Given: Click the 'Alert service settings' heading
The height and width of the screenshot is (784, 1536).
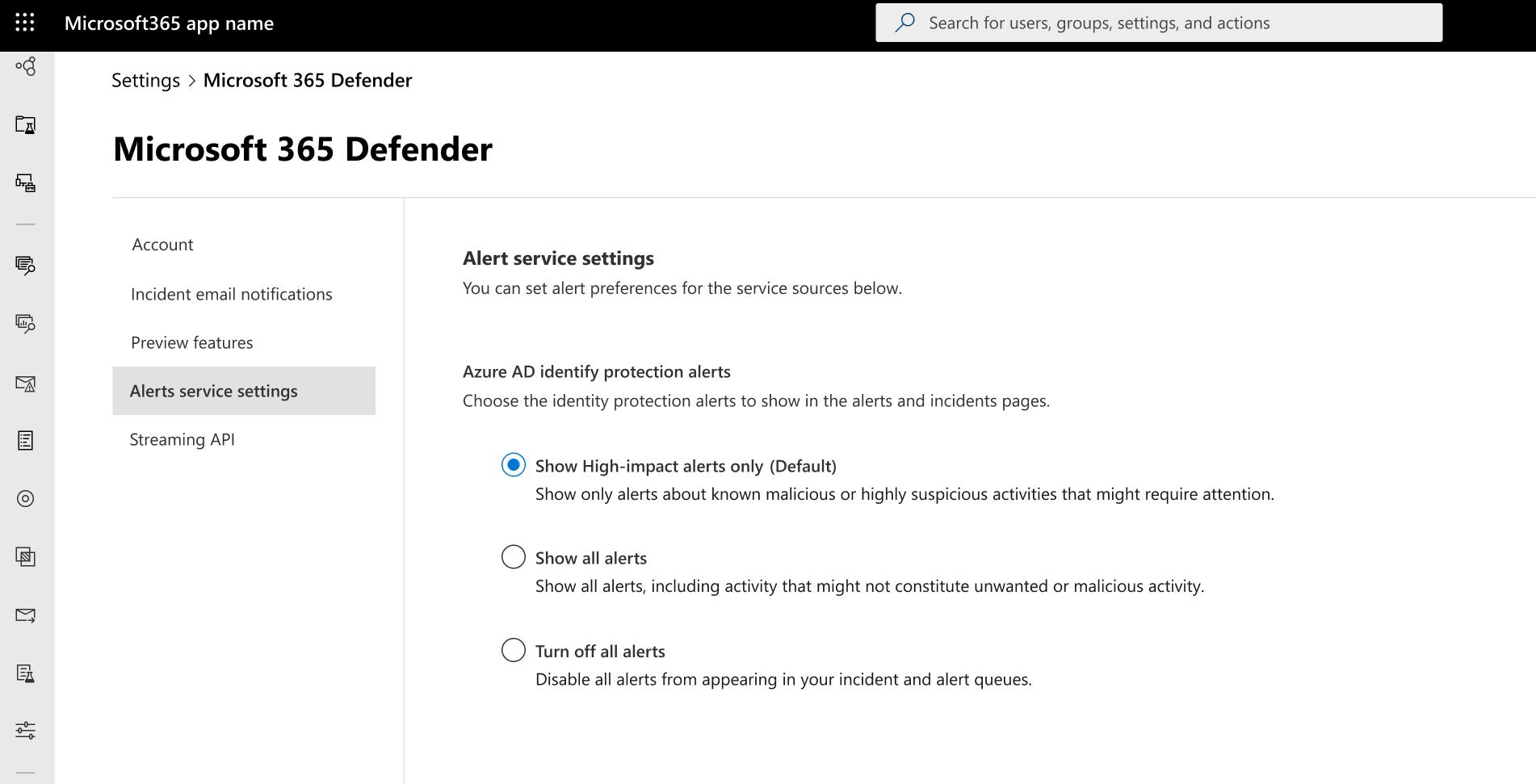Looking at the screenshot, I should click(558, 258).
